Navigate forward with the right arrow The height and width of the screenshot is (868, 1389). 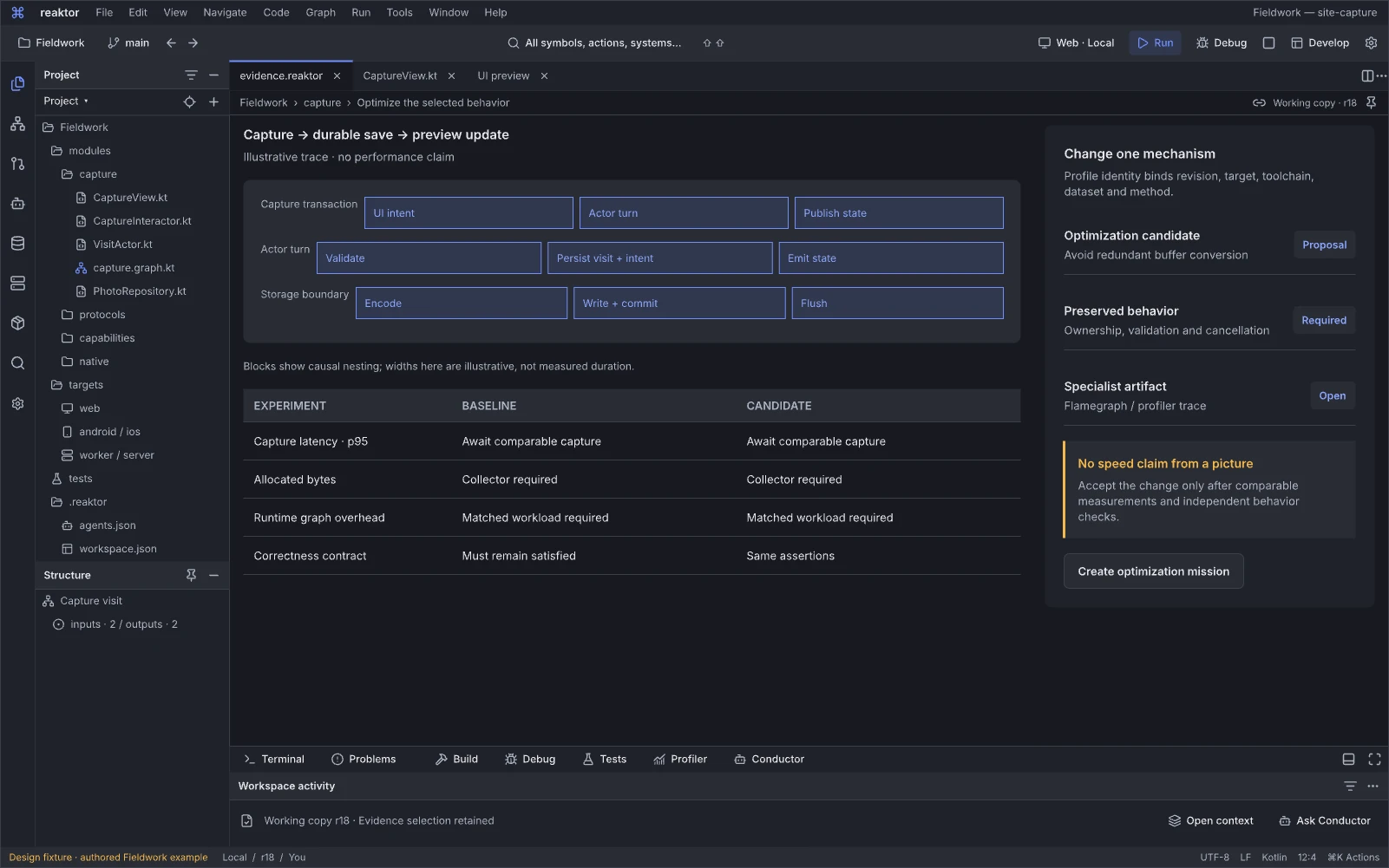(193, 42)
